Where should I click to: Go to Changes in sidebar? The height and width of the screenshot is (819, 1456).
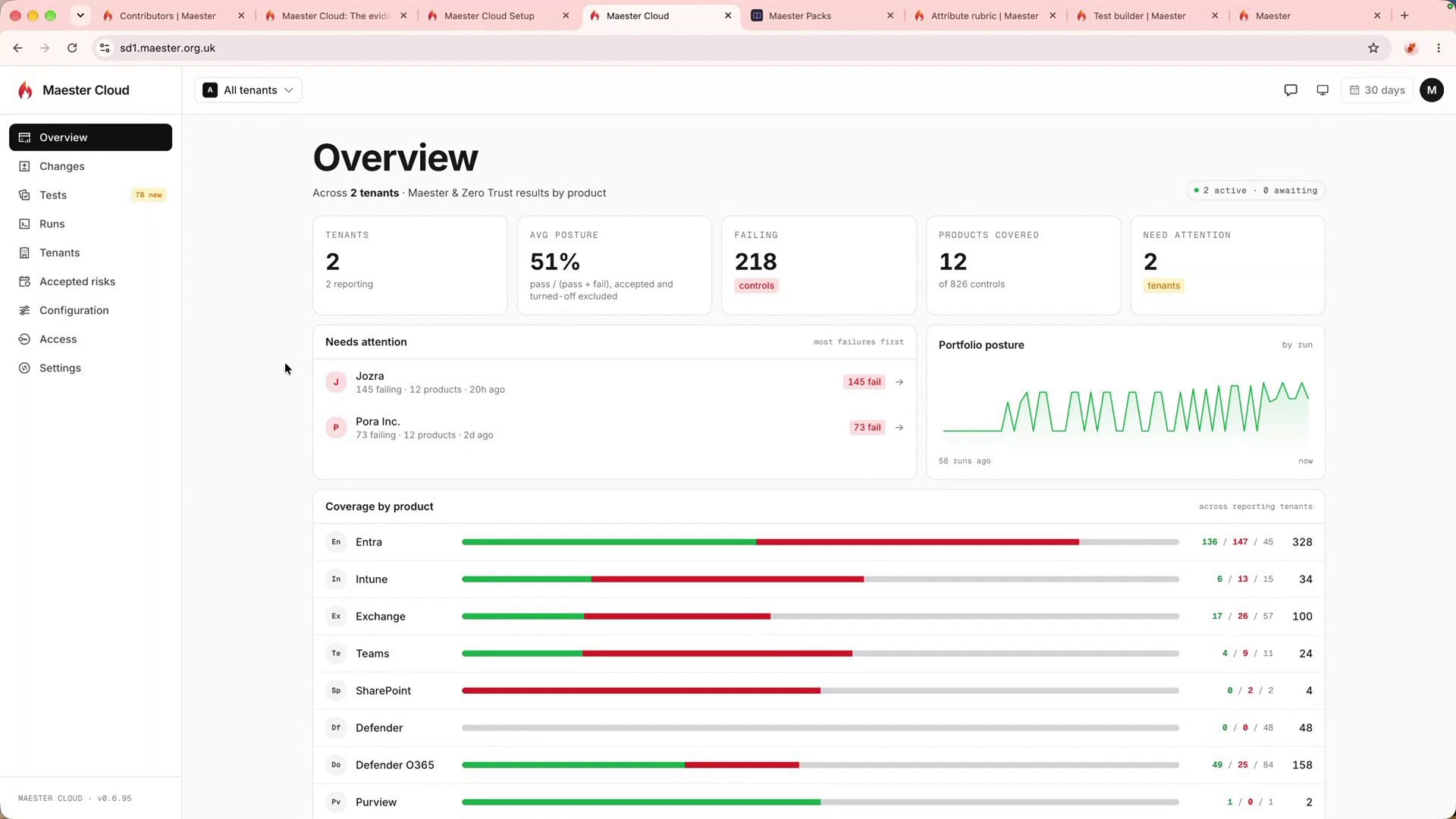tap(90, 166)
